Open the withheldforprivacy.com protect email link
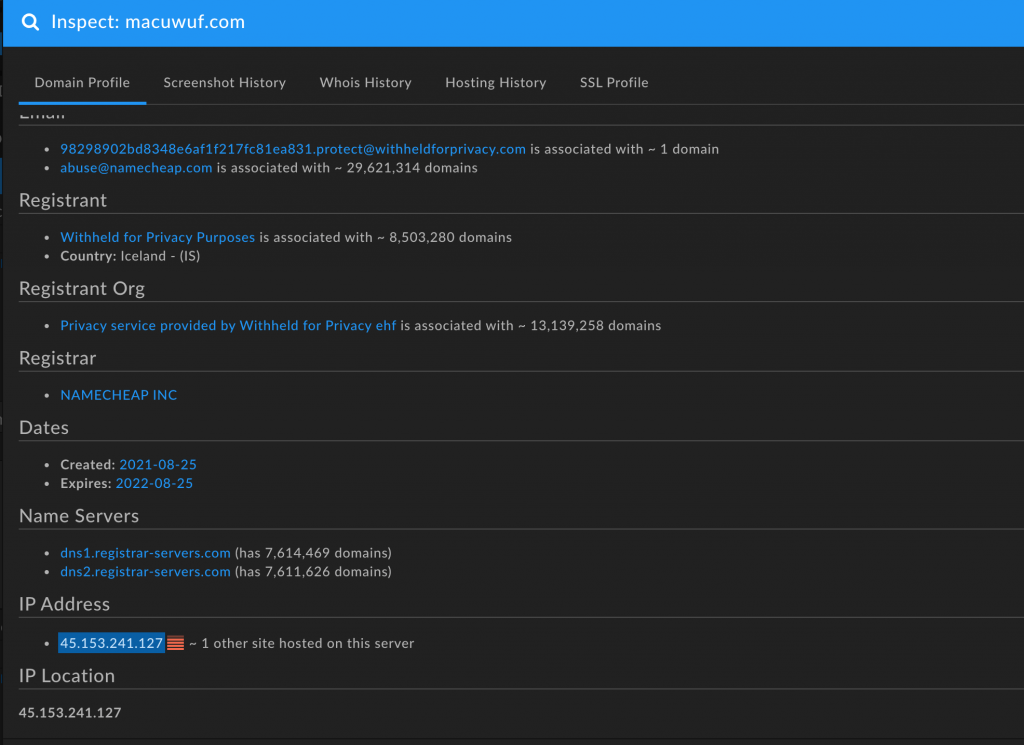The image size is (1024, 745). click(293, 149)
